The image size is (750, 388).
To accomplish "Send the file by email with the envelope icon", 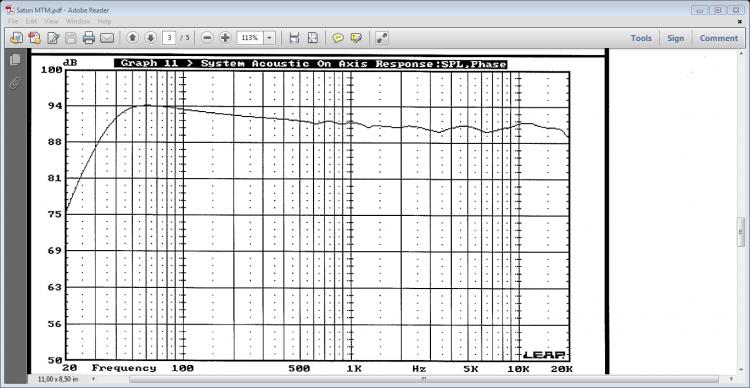I will [x=107, y=38].
